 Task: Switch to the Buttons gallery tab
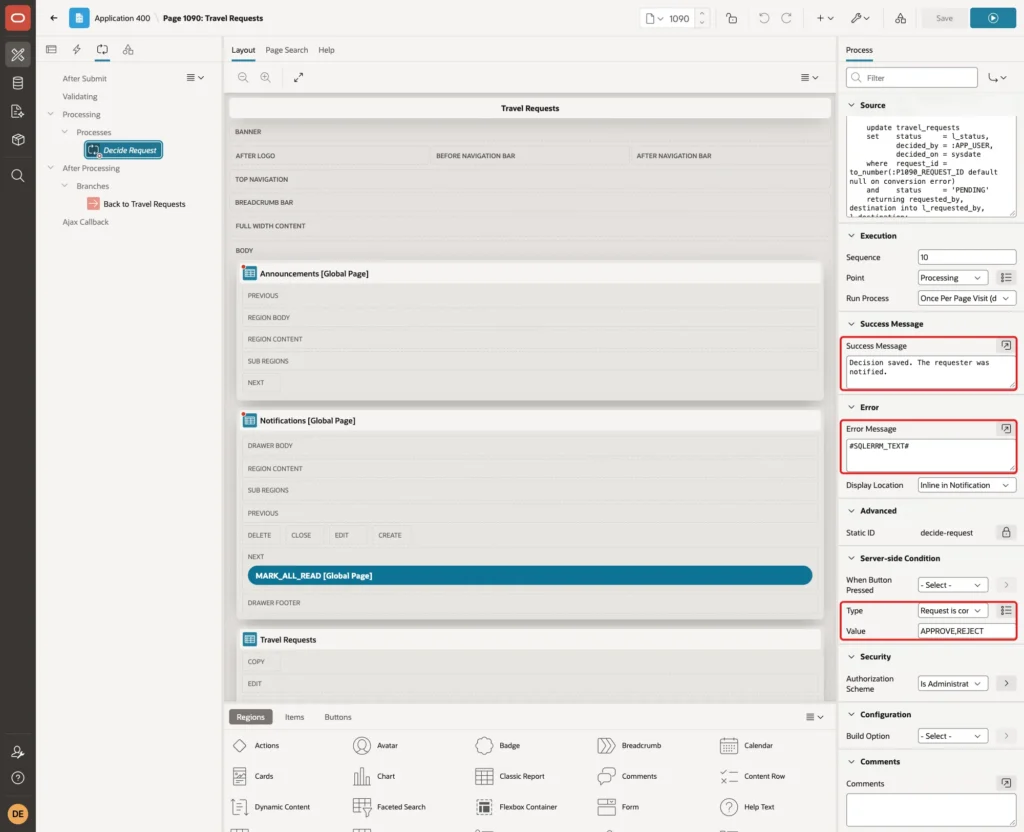click(338, 717)
